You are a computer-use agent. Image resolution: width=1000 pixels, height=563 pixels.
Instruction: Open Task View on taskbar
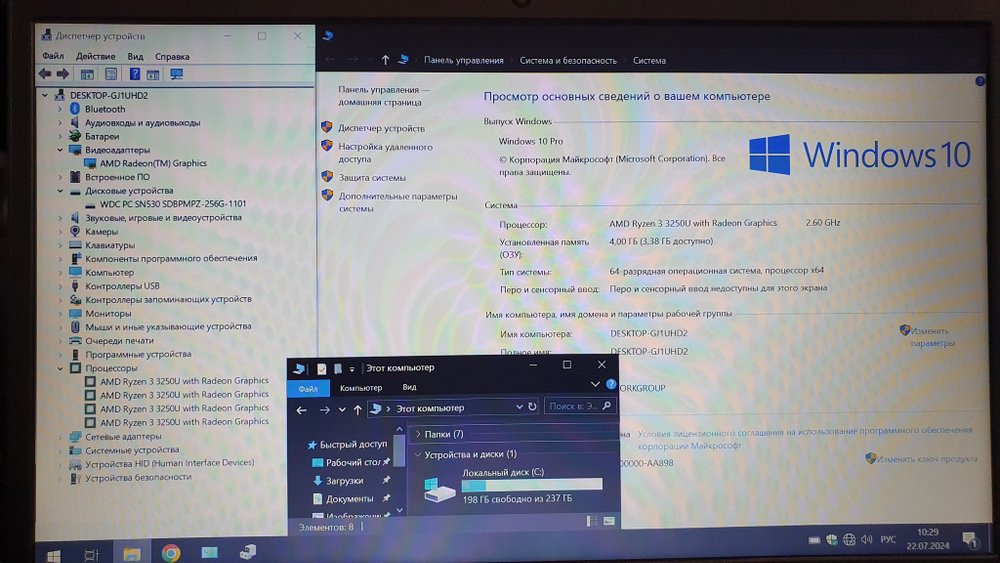tap(92, 555)
